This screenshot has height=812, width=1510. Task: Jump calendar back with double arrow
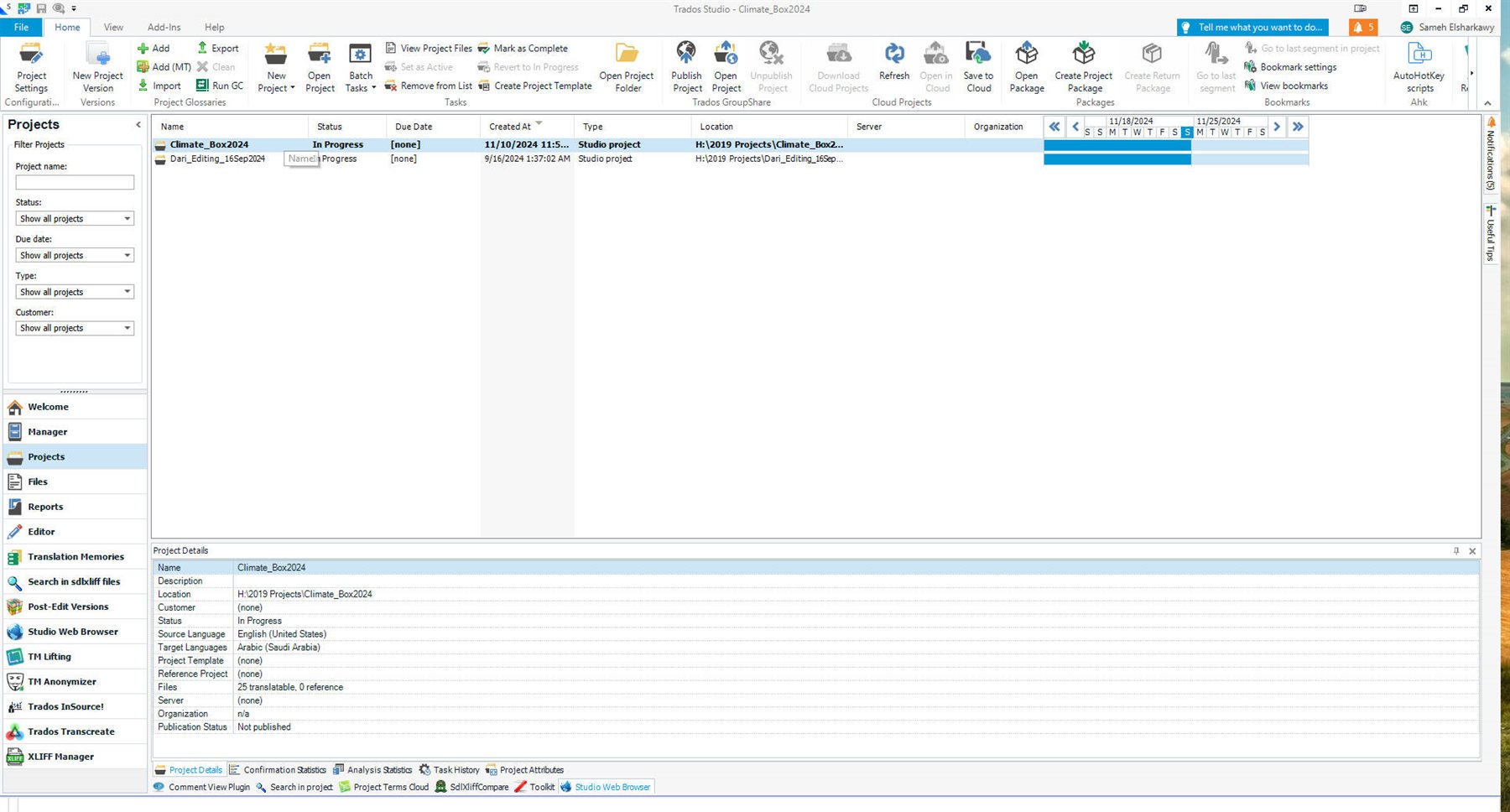(x=1054, y=127)
